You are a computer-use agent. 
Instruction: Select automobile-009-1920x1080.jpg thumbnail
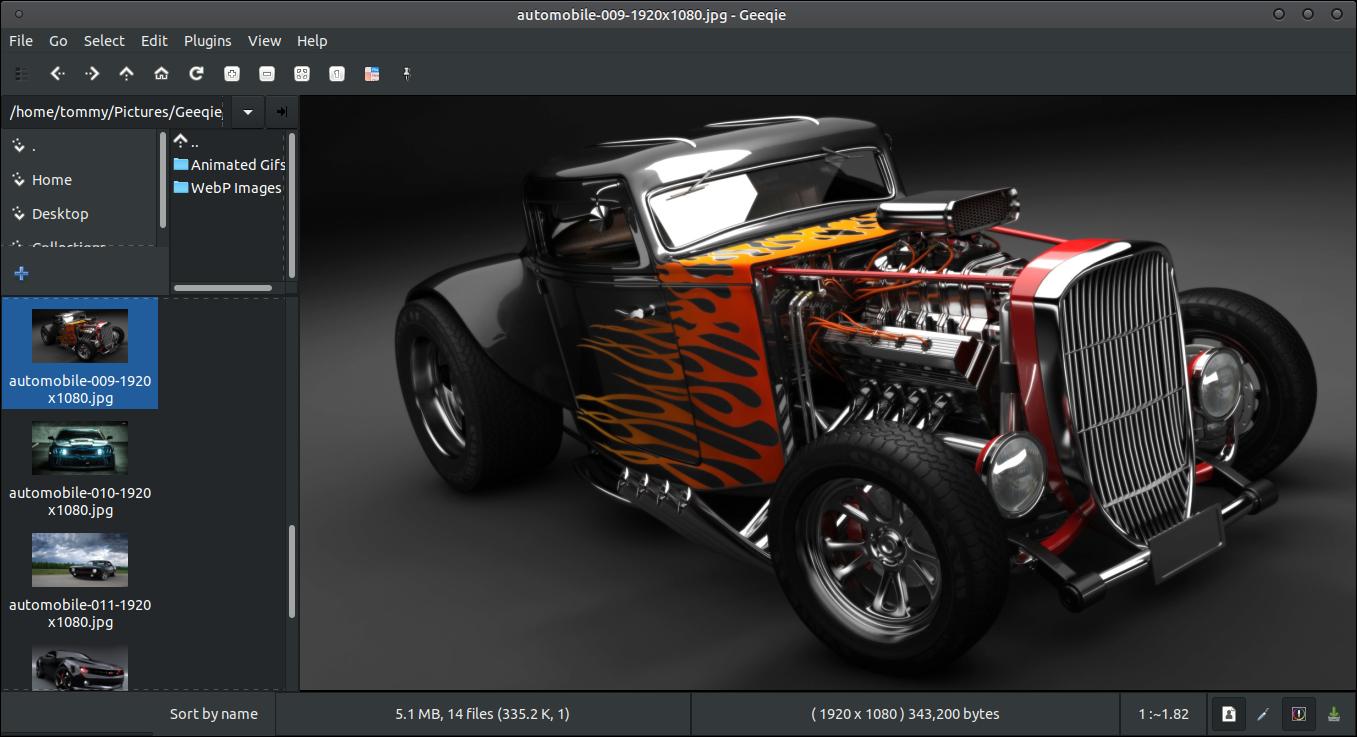pyautogui.click(x=80, y=354)
